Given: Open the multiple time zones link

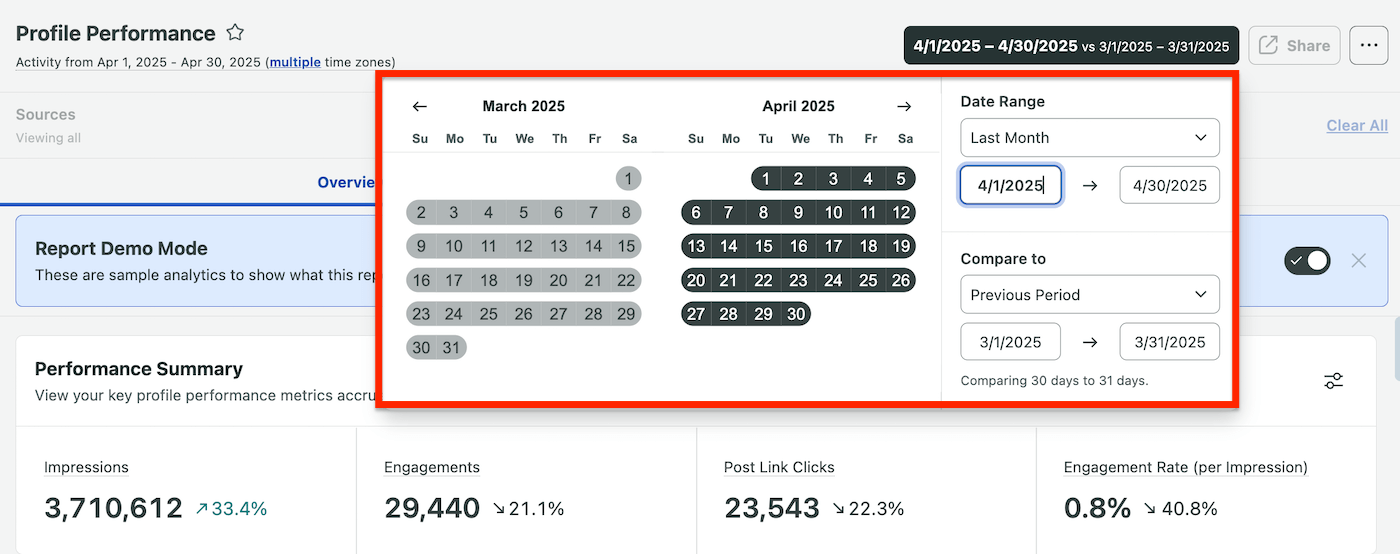Looking at the screenshot, I should [295, 62].
